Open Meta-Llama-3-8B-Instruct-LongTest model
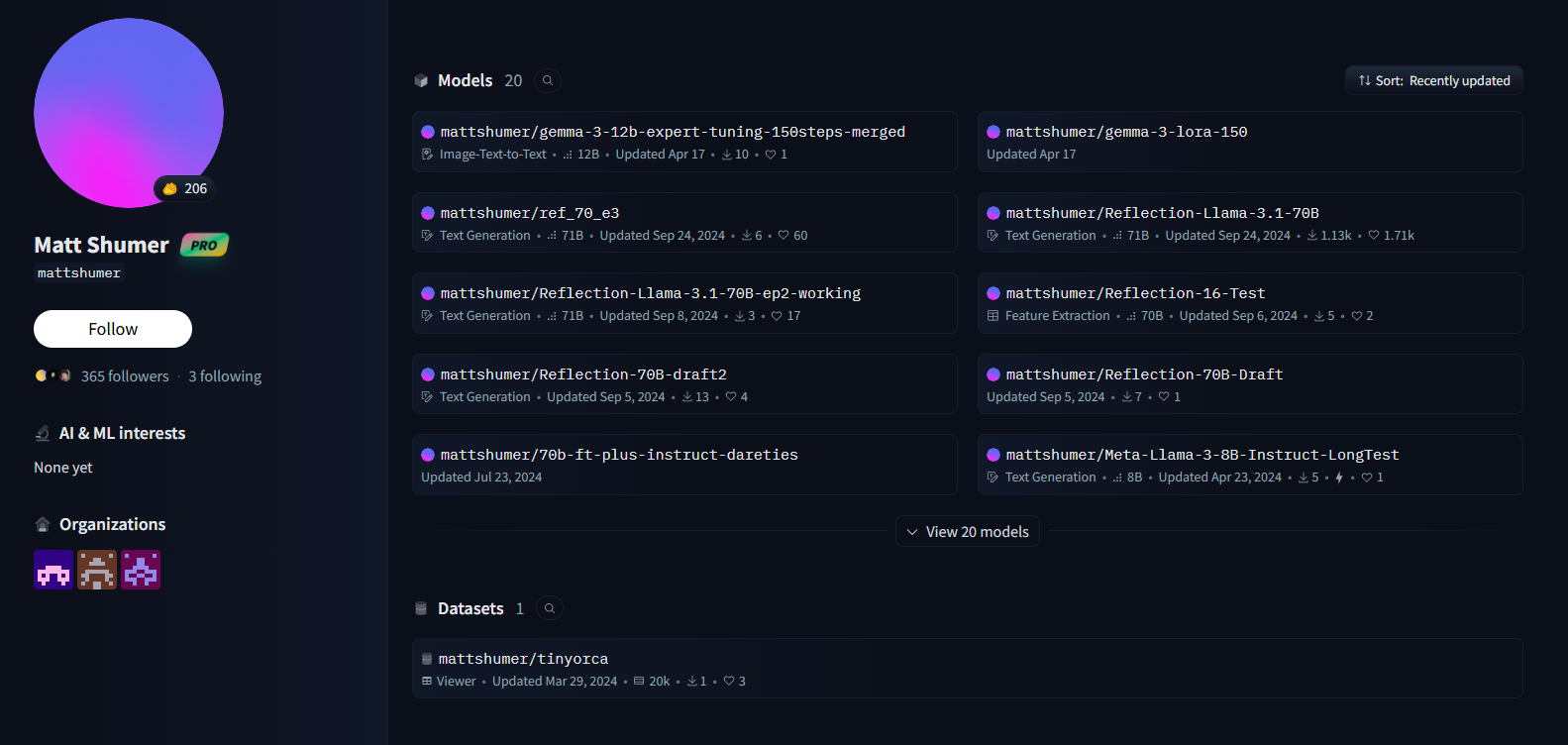This screenshot has width=1568, height=745. [x=1250, y=465]
